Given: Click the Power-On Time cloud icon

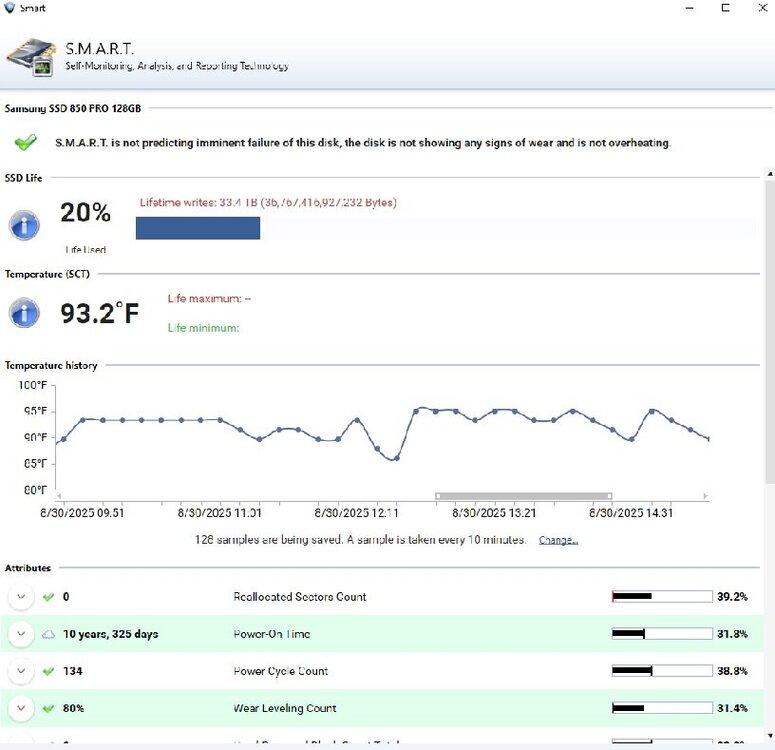Looking at the screenshot, I should coord(48,634).
